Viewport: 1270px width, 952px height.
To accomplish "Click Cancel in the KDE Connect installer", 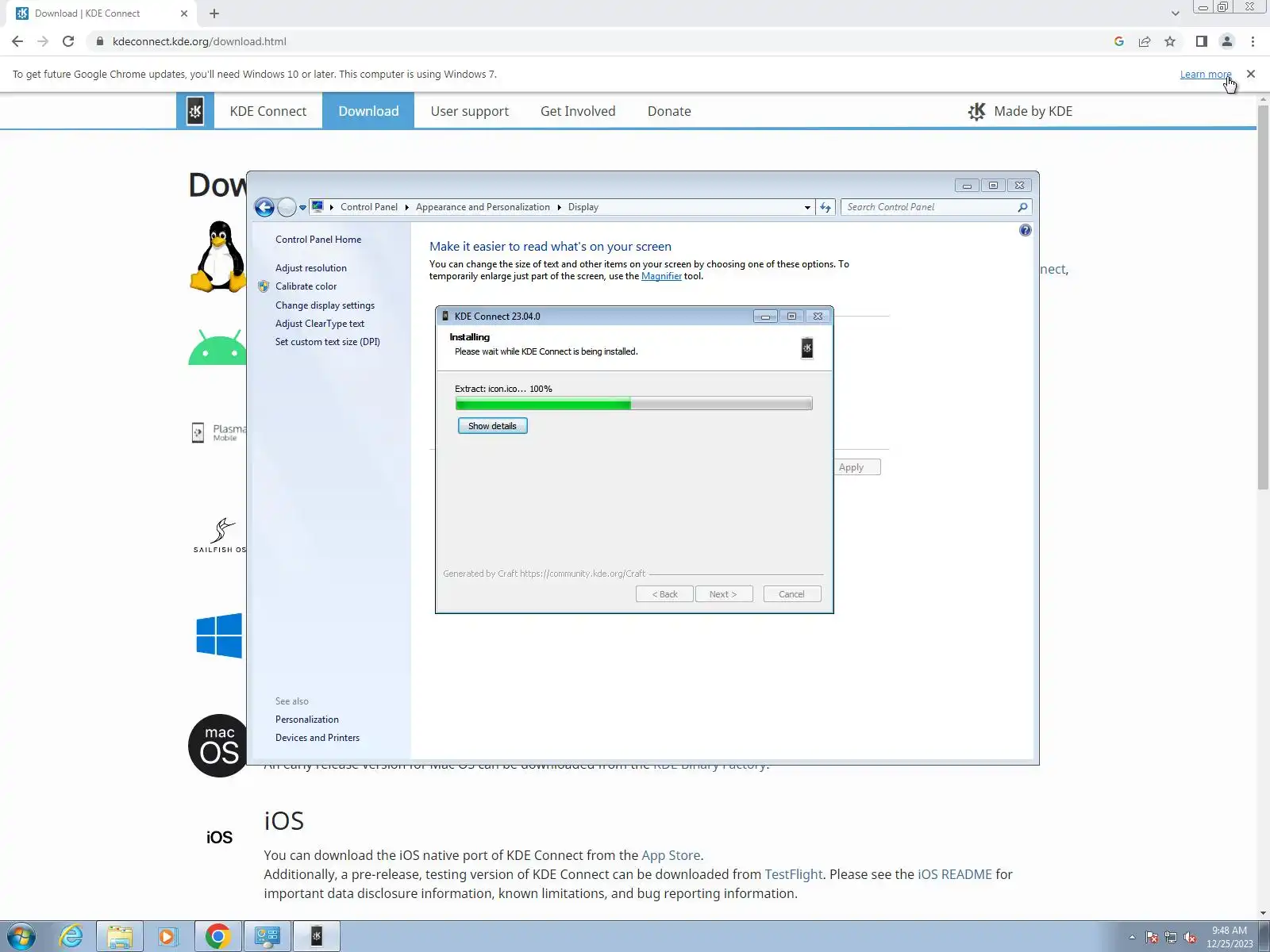I will point(791,594).
